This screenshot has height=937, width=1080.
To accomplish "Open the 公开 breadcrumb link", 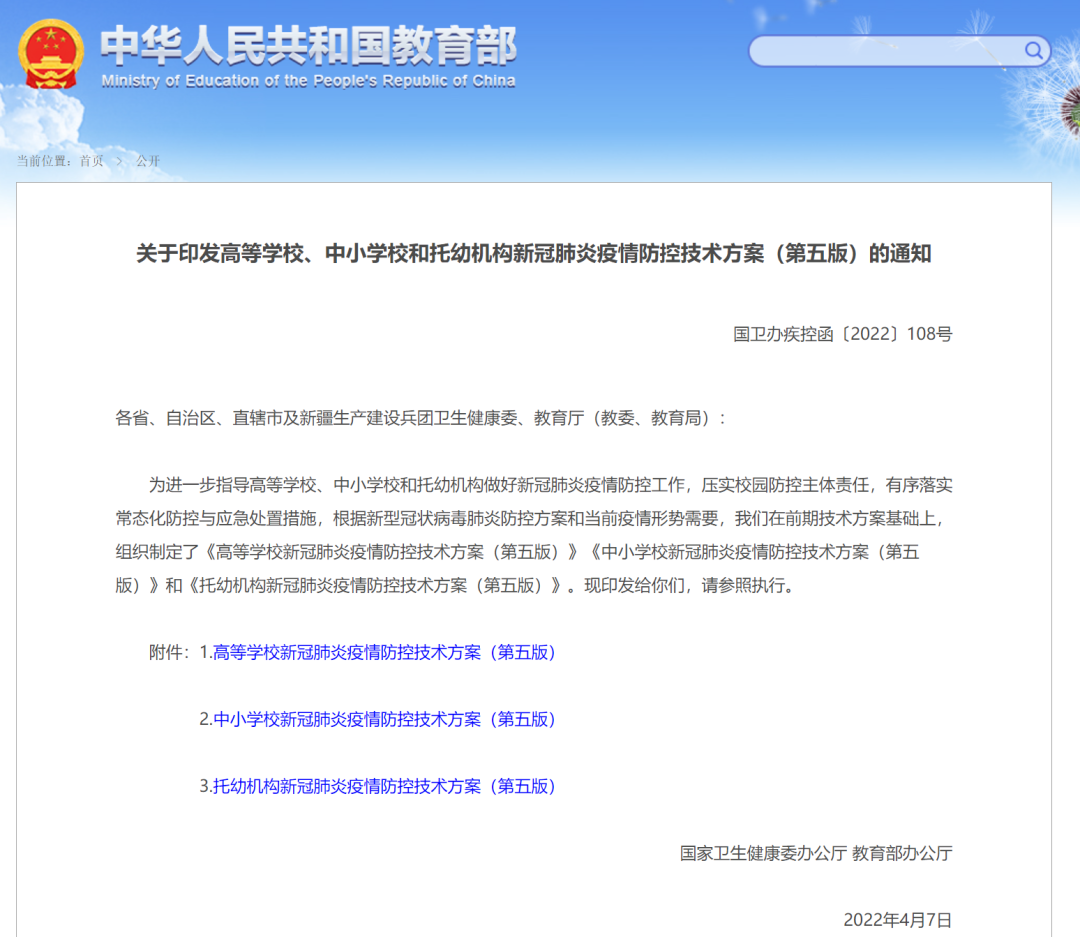I will point(148,161).
